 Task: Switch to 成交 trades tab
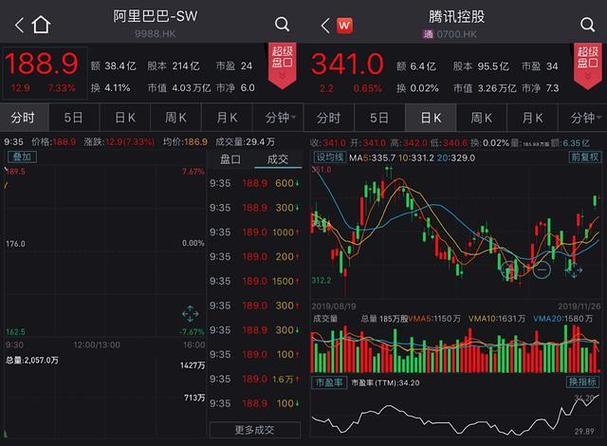coord(278,159)
